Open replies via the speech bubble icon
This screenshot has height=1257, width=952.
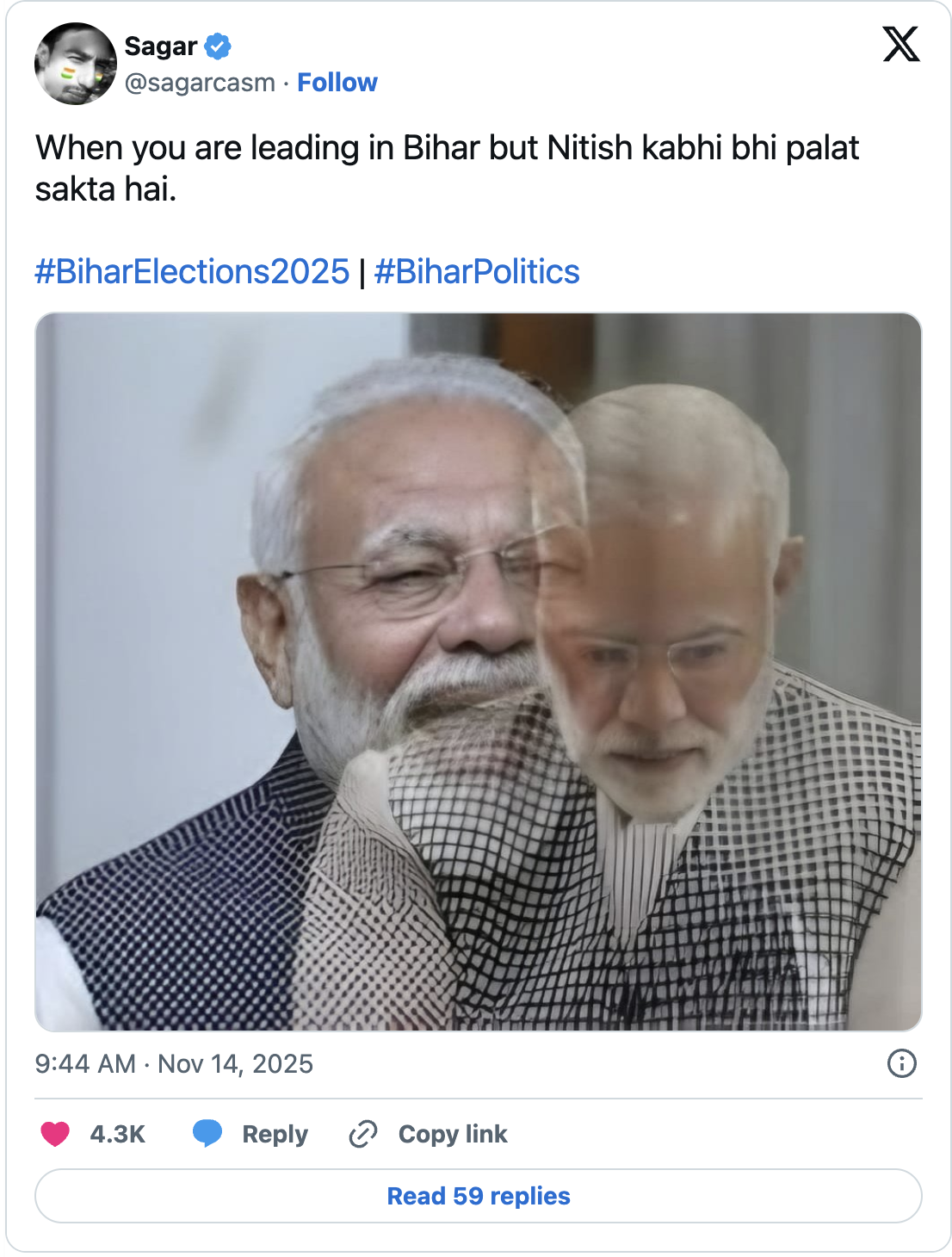pyautogui.click(x=209, y=1134)
